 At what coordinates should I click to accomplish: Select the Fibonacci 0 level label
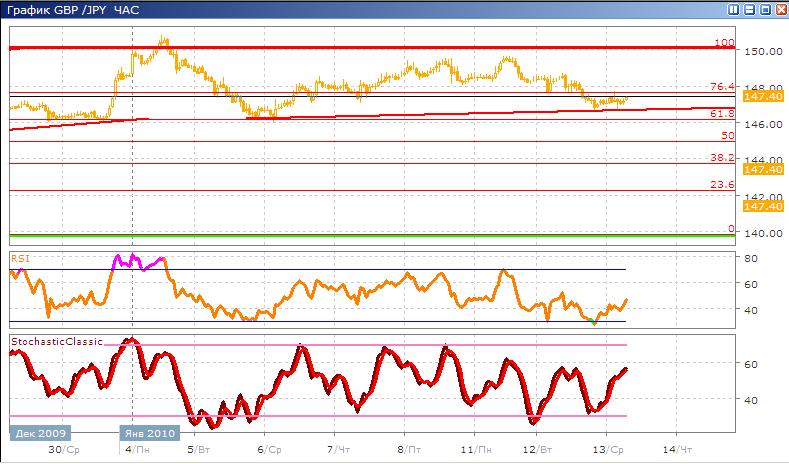[x=731, y=229]
